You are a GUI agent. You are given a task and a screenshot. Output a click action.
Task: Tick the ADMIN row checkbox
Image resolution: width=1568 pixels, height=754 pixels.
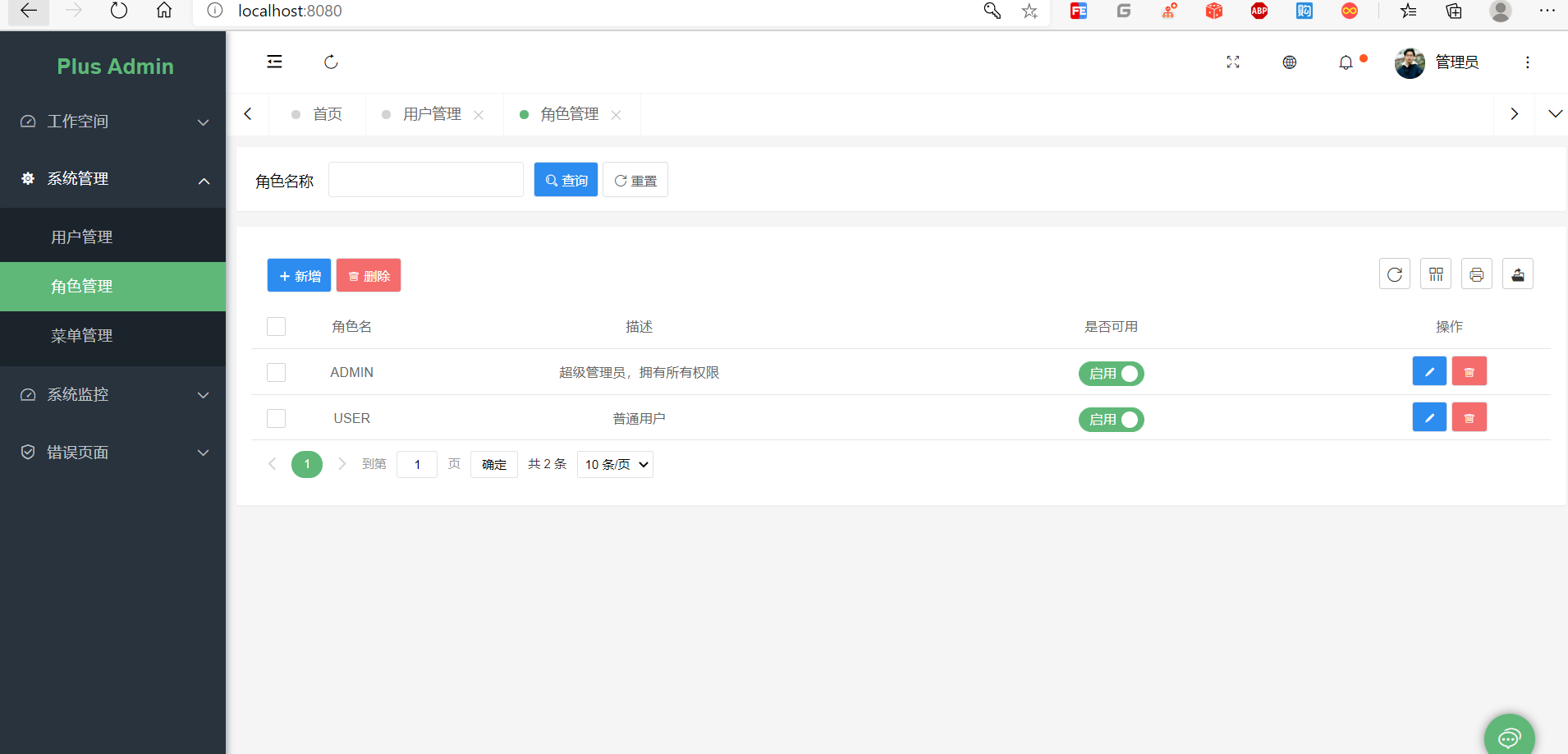click(276, 372)
